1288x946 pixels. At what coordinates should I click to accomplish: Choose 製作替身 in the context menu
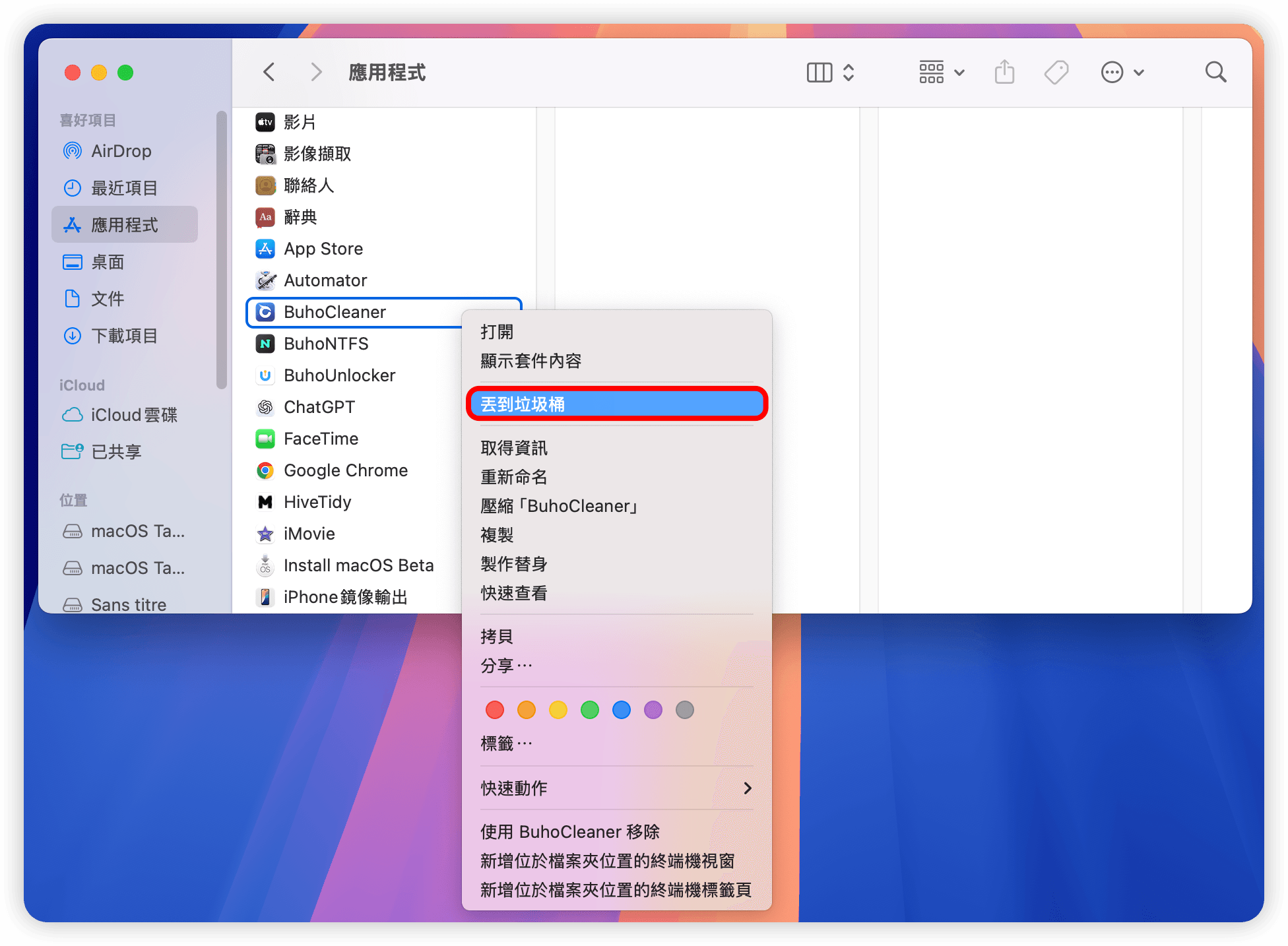[617, 564]
